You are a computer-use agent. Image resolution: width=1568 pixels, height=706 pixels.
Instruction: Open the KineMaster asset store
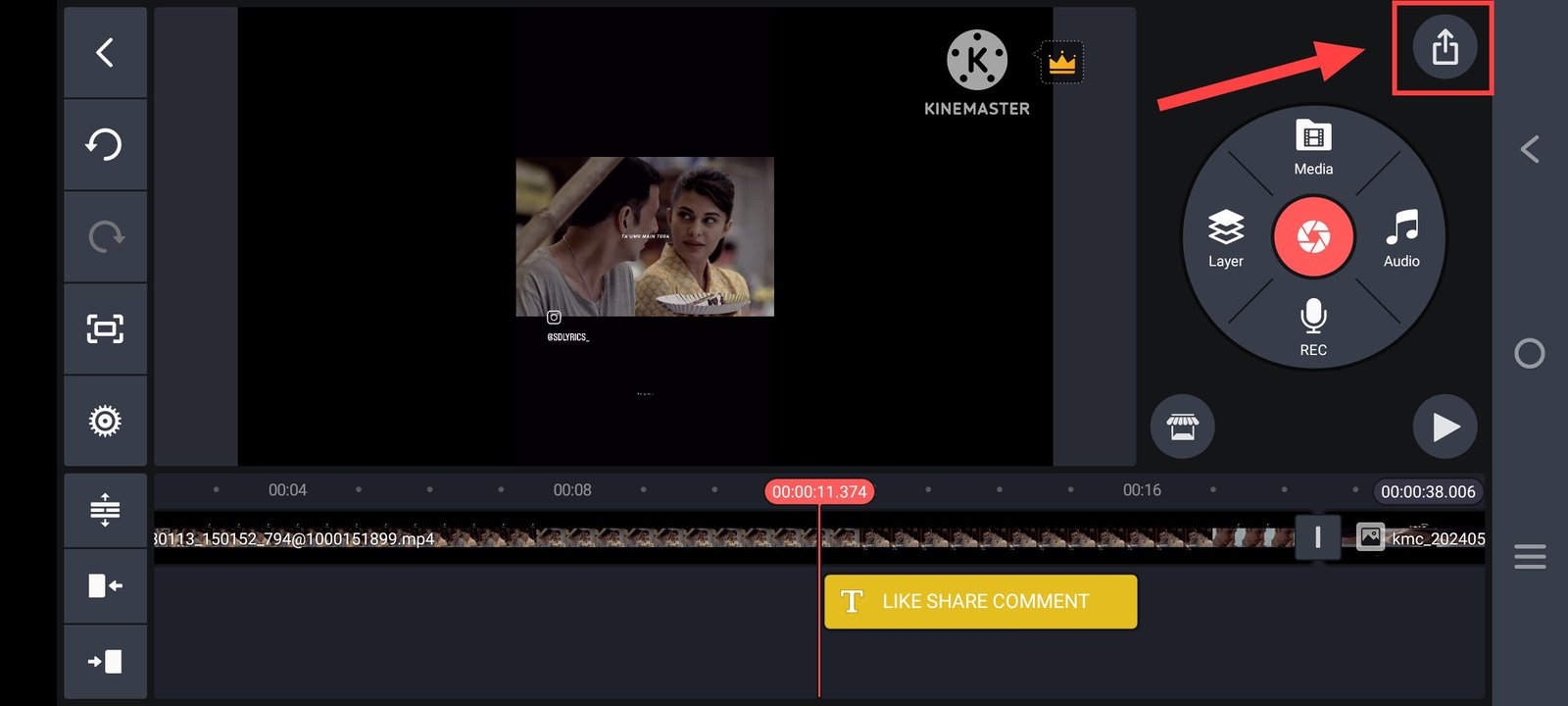(1182, 427)
